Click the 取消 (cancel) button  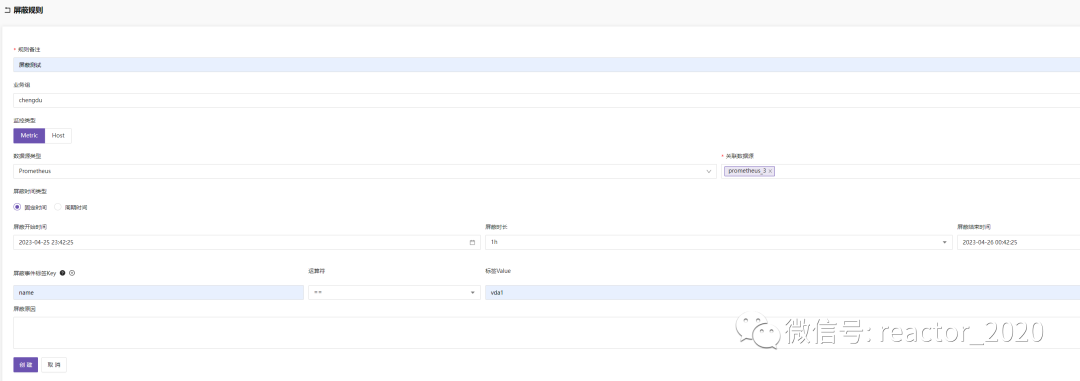[x=54, y=364]
